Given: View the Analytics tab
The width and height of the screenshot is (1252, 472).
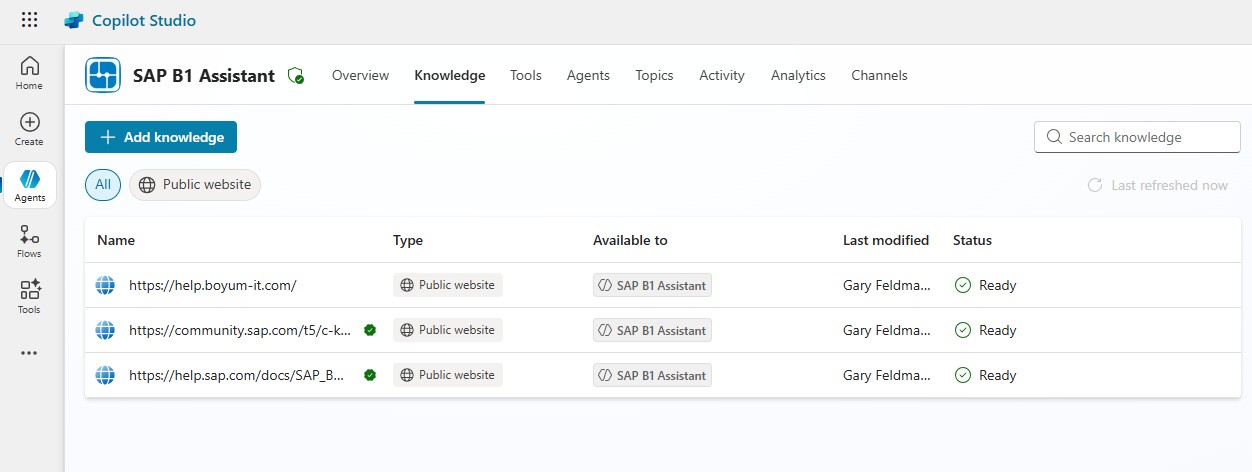Looking at the screenshot, I should coord(798,75).
